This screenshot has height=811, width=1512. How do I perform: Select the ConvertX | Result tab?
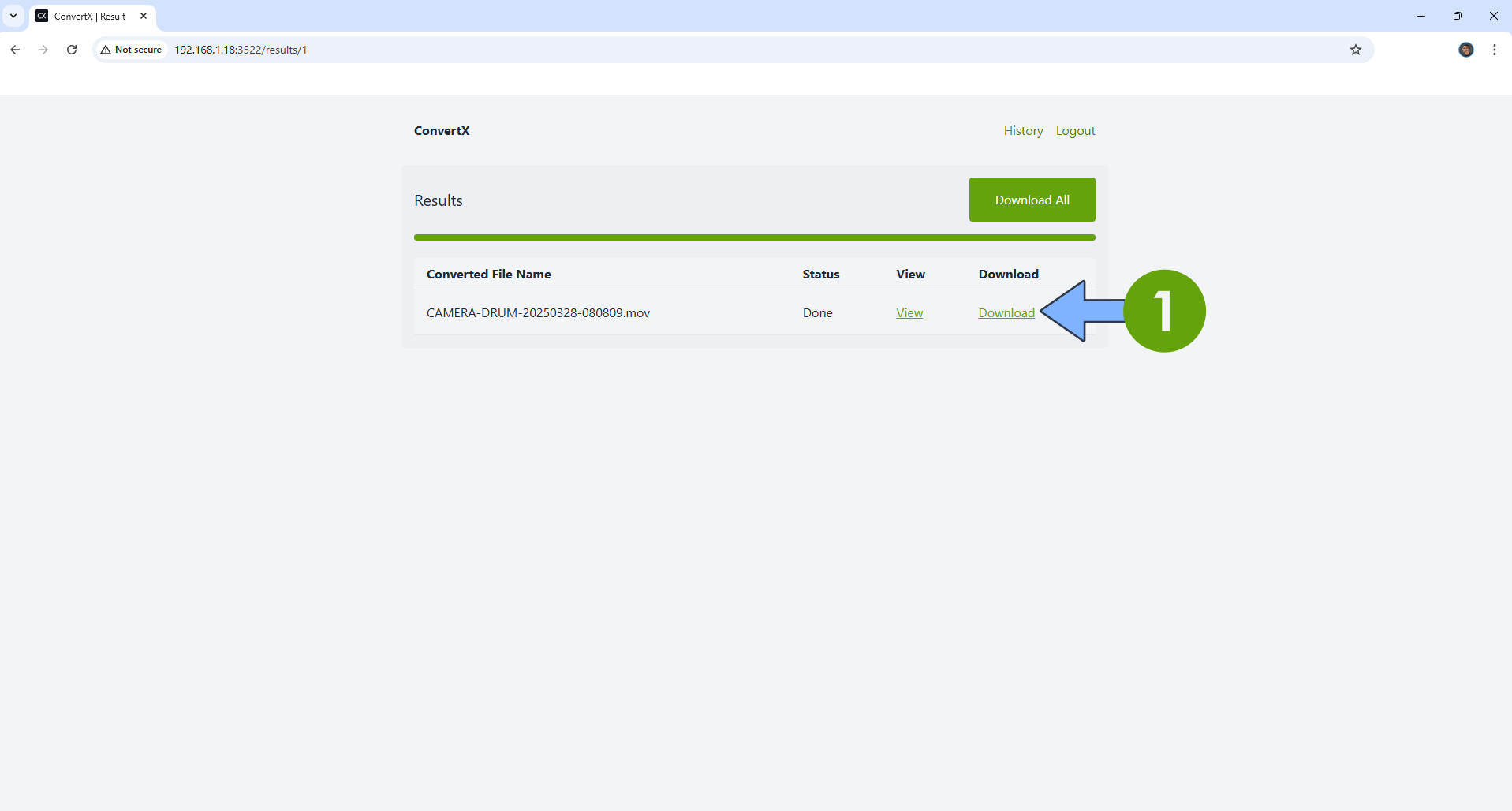pyautogui.click(x=92, y=17)
